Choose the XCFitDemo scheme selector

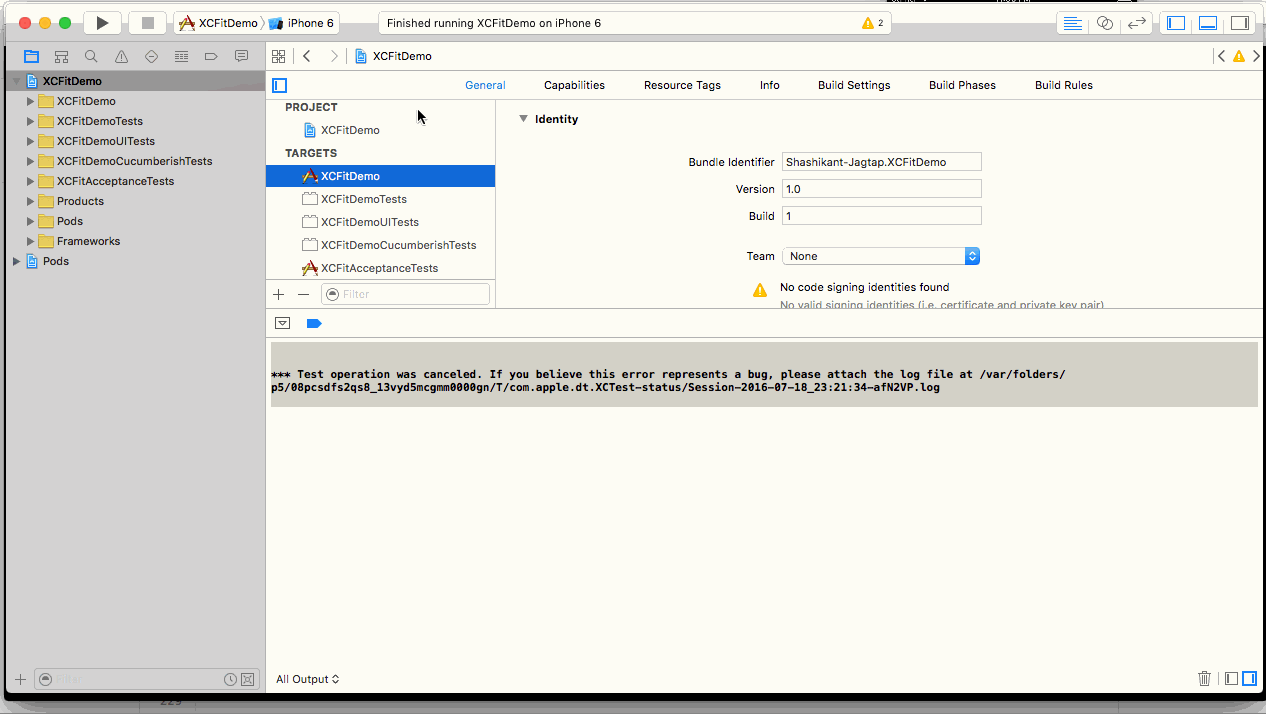click(x=219, y=23)
